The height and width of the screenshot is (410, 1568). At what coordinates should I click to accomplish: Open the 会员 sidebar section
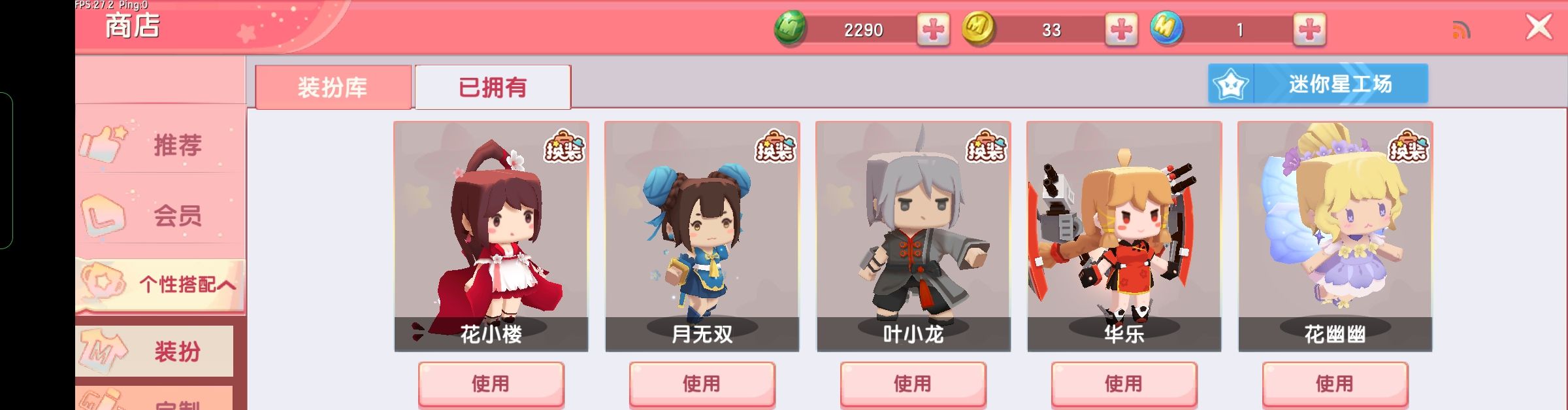(160, 214)
